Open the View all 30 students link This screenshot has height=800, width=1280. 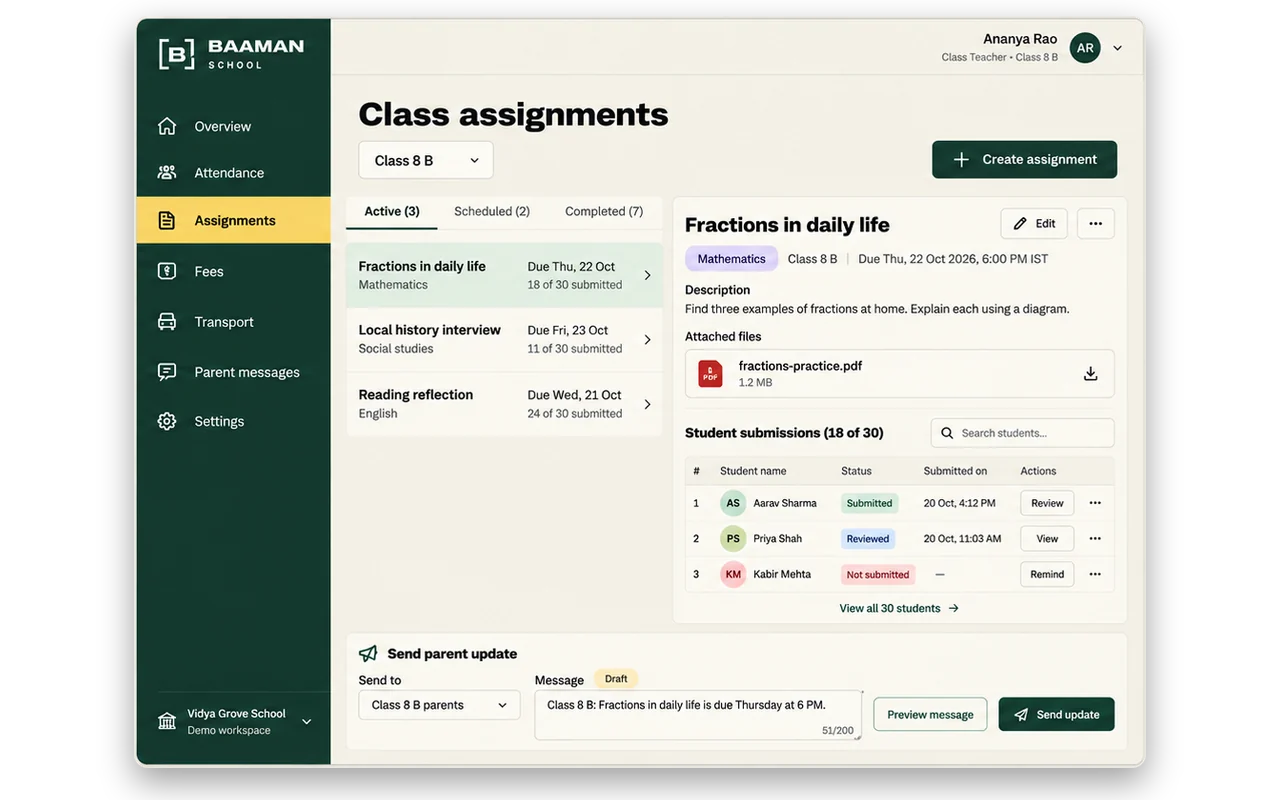(899, 608)
